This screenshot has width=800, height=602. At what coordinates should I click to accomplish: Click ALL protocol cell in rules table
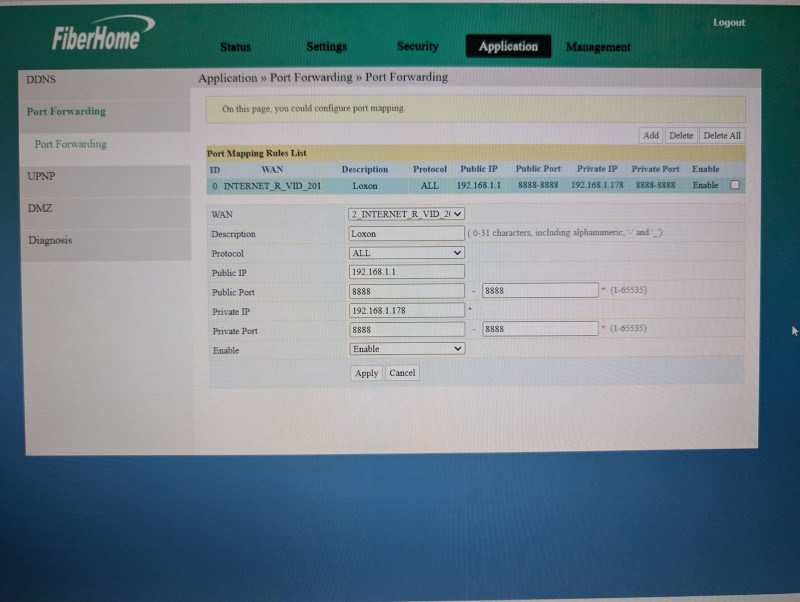point(430,186)
